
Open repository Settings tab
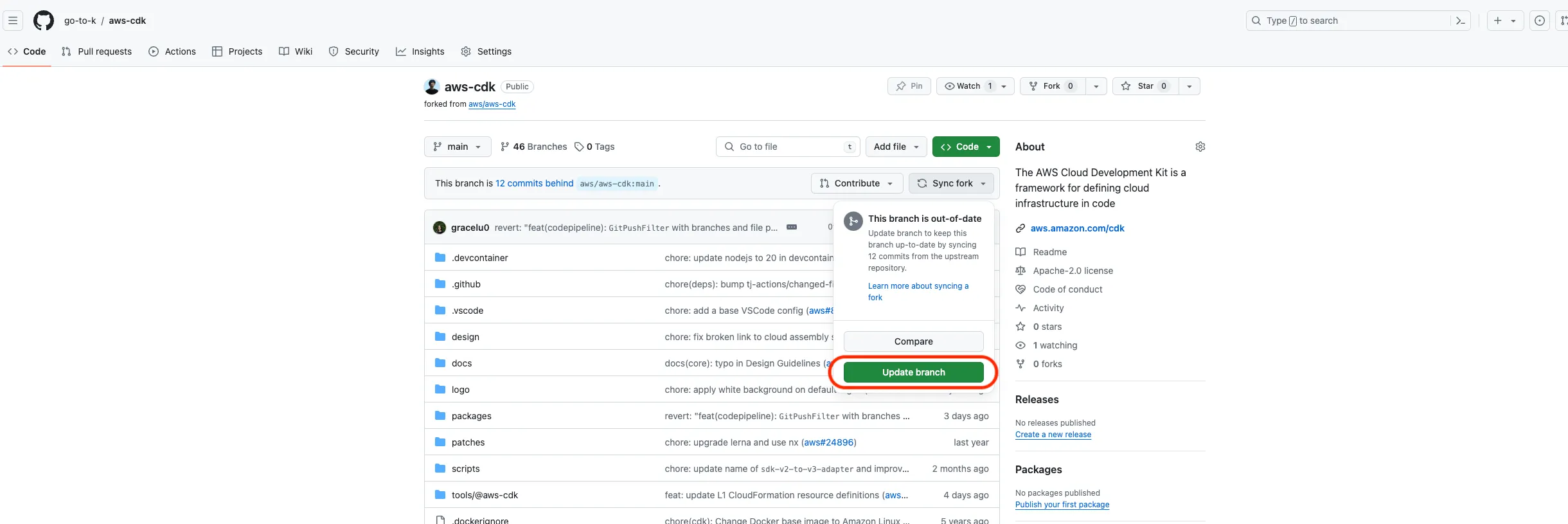click(486, 51)
